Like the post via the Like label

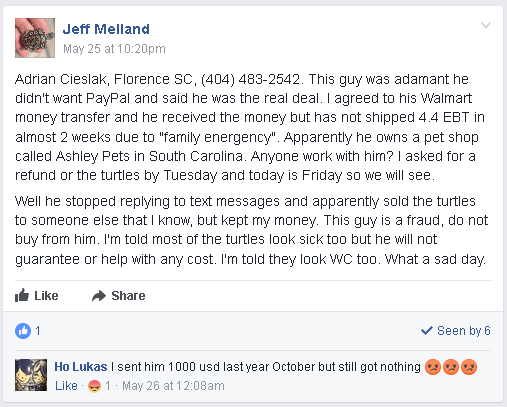coord(46,296)
